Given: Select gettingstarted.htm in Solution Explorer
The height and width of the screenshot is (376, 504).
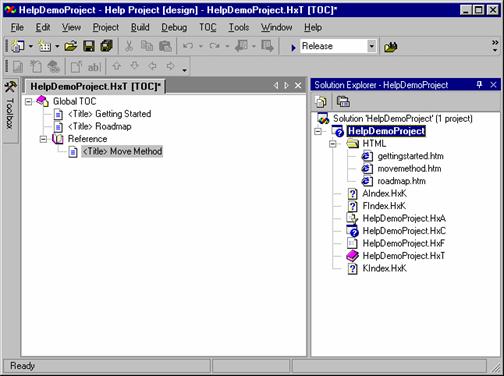Looking at the screenshot, I should coord(410,156).
